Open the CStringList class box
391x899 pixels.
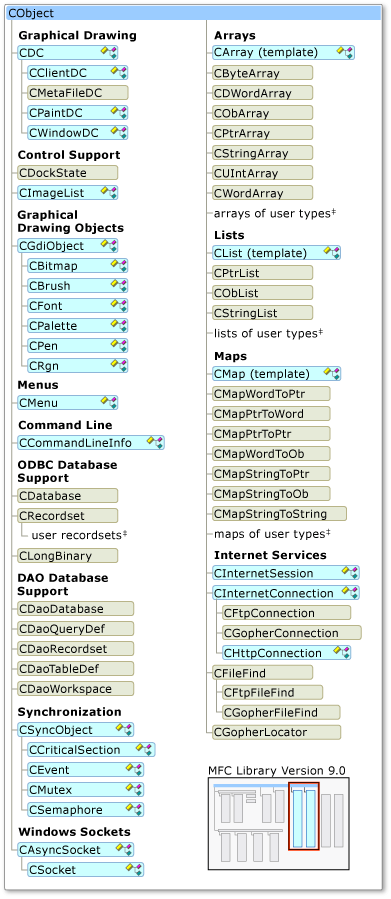tap(263, 312)
